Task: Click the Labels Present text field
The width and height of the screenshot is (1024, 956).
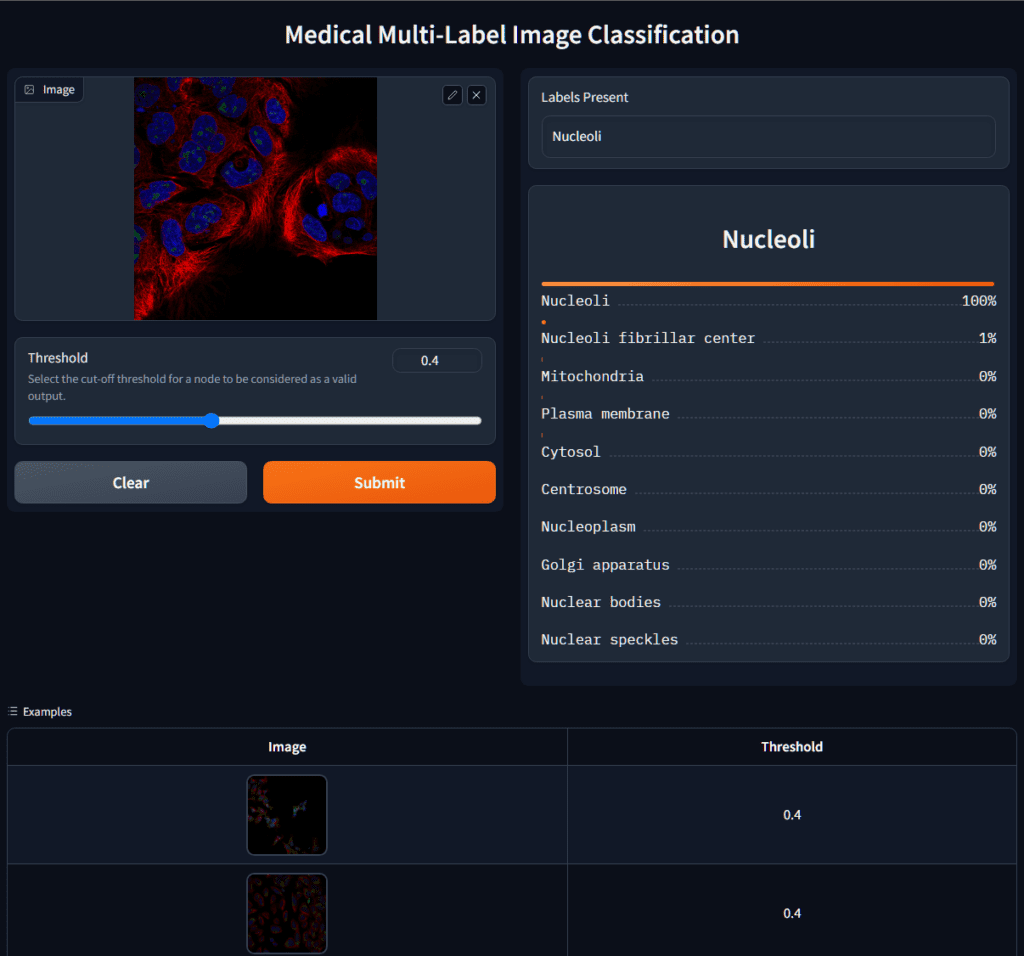Action: coord(768,136)
